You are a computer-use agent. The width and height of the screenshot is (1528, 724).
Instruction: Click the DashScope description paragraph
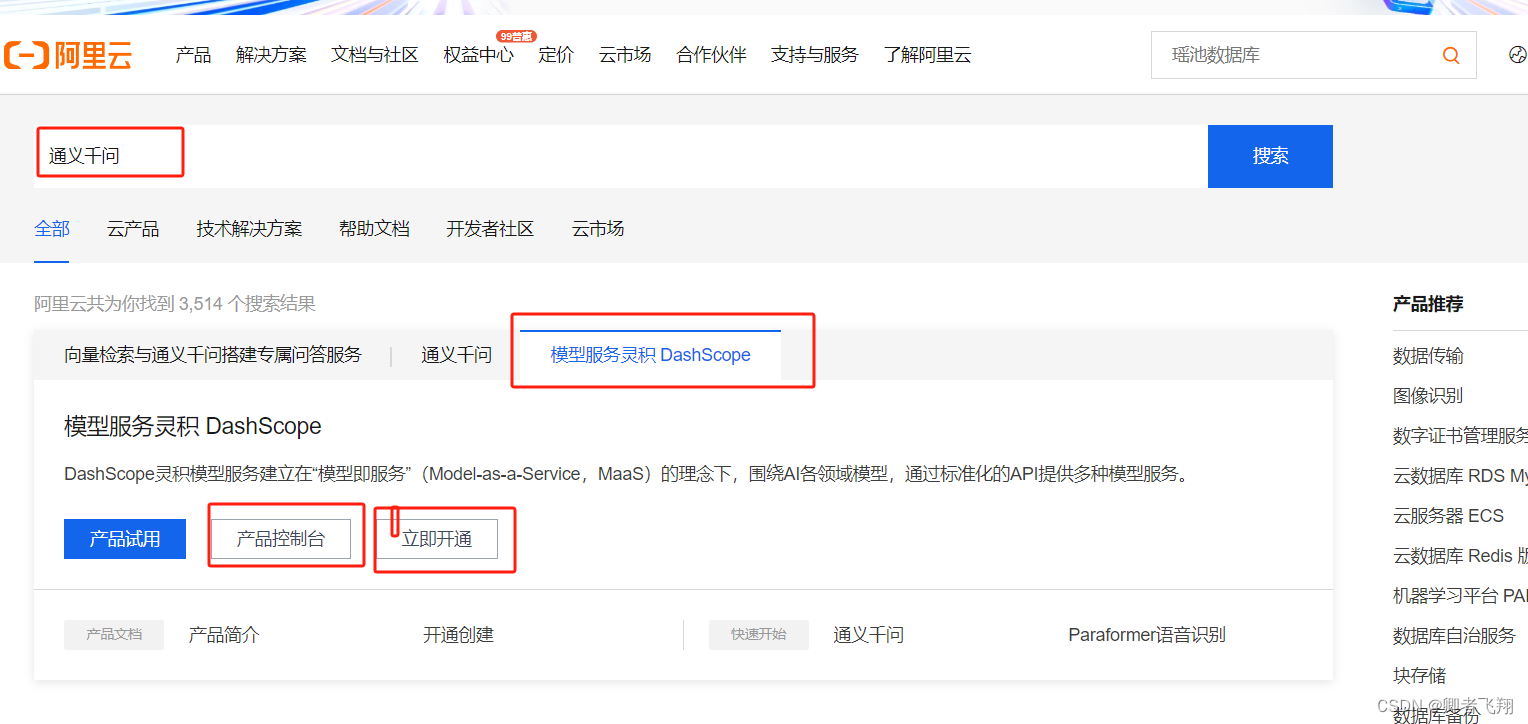tap(629, 474)
